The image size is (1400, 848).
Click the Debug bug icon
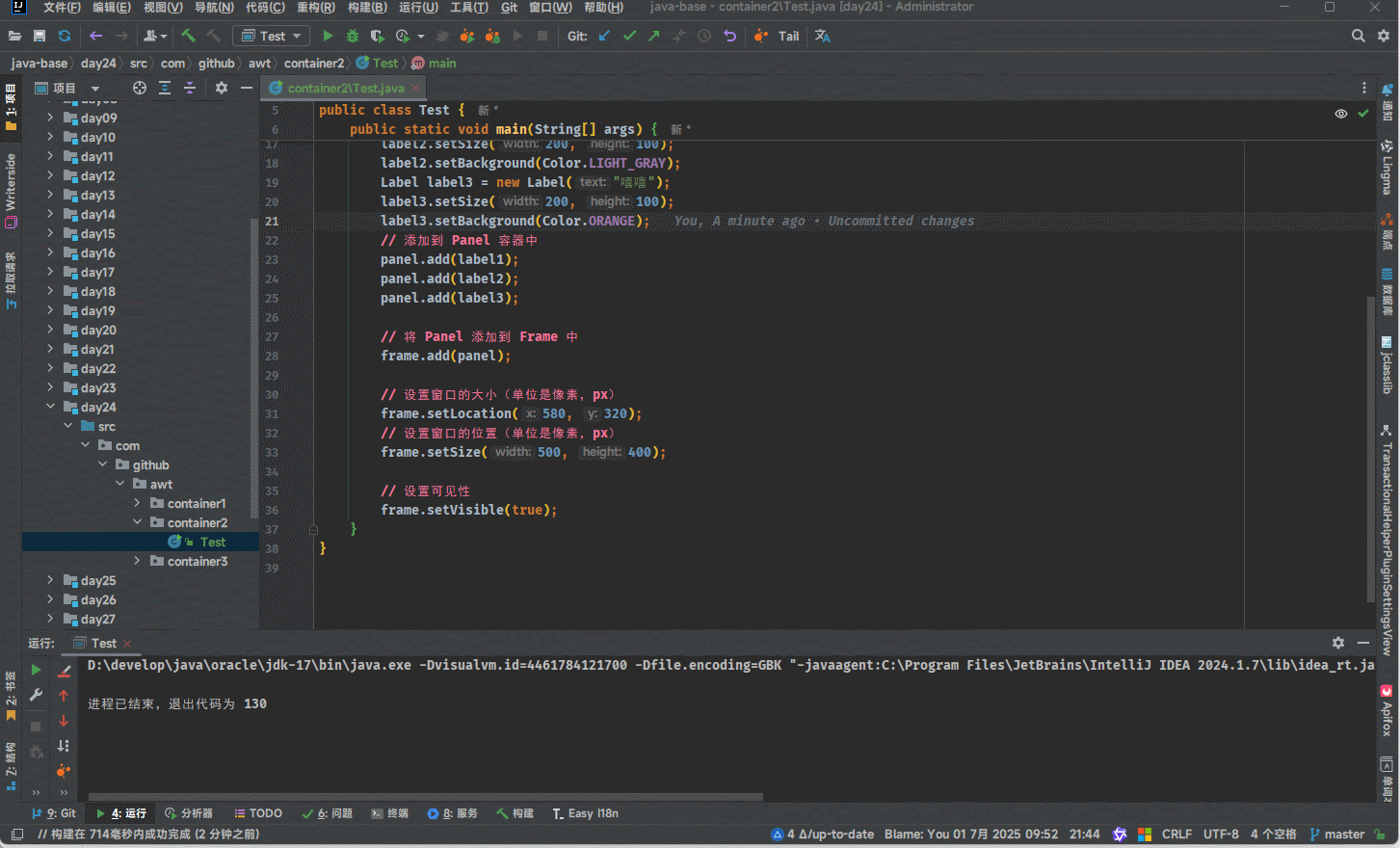coord(353,36)
